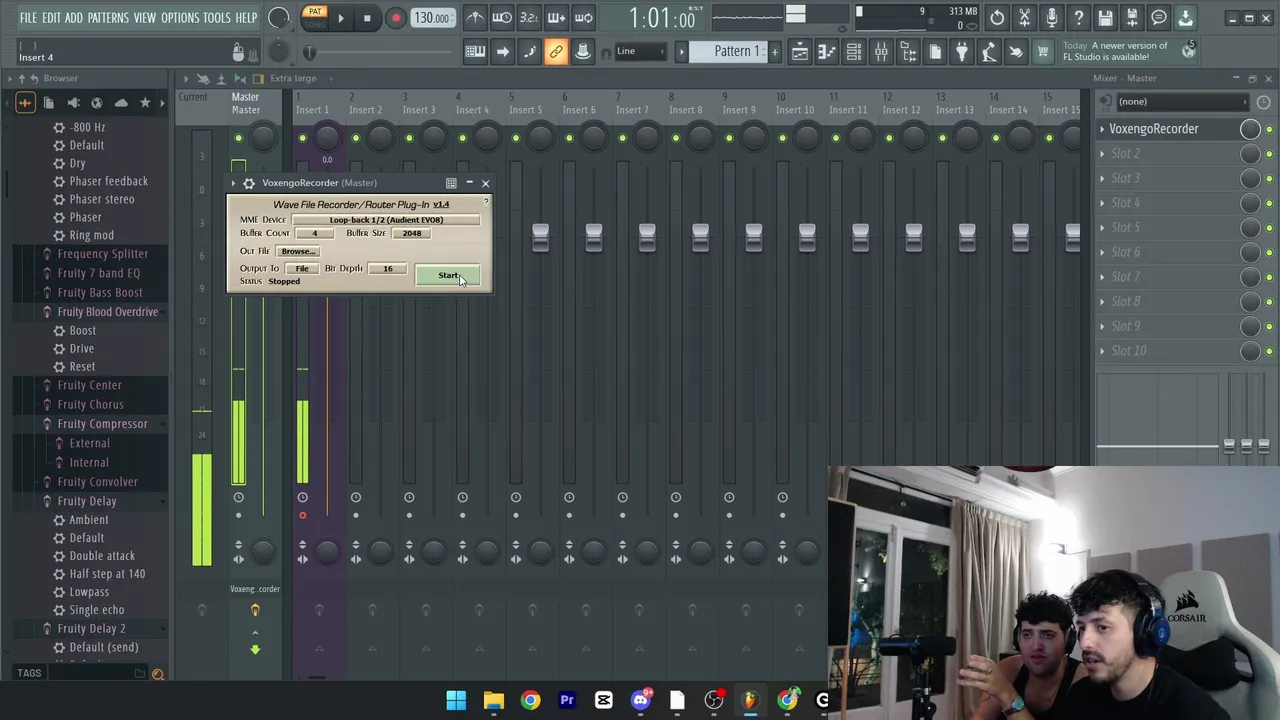1280x720 pixels.
Task: Select the Phaser feedback preset
Action: (x=108, y=181)
